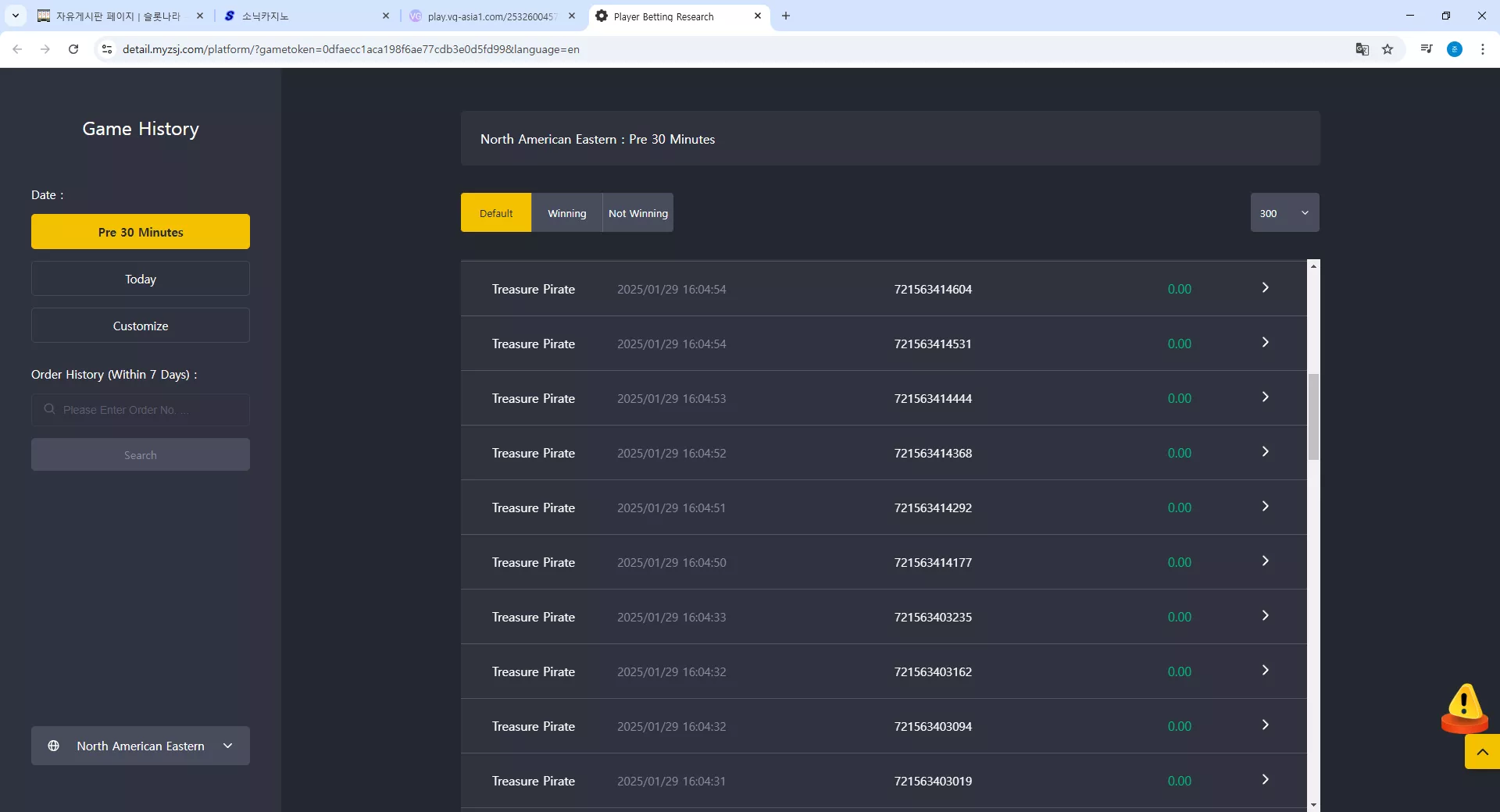Filter by Not Winning tab
The width and height of the screenshot is (1500, 812).
[638, 212]
